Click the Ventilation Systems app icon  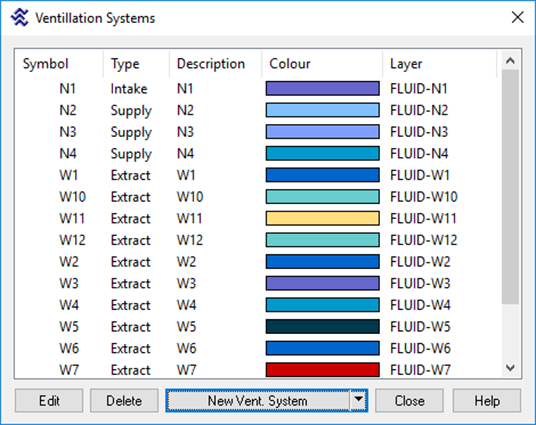[19, 17]
